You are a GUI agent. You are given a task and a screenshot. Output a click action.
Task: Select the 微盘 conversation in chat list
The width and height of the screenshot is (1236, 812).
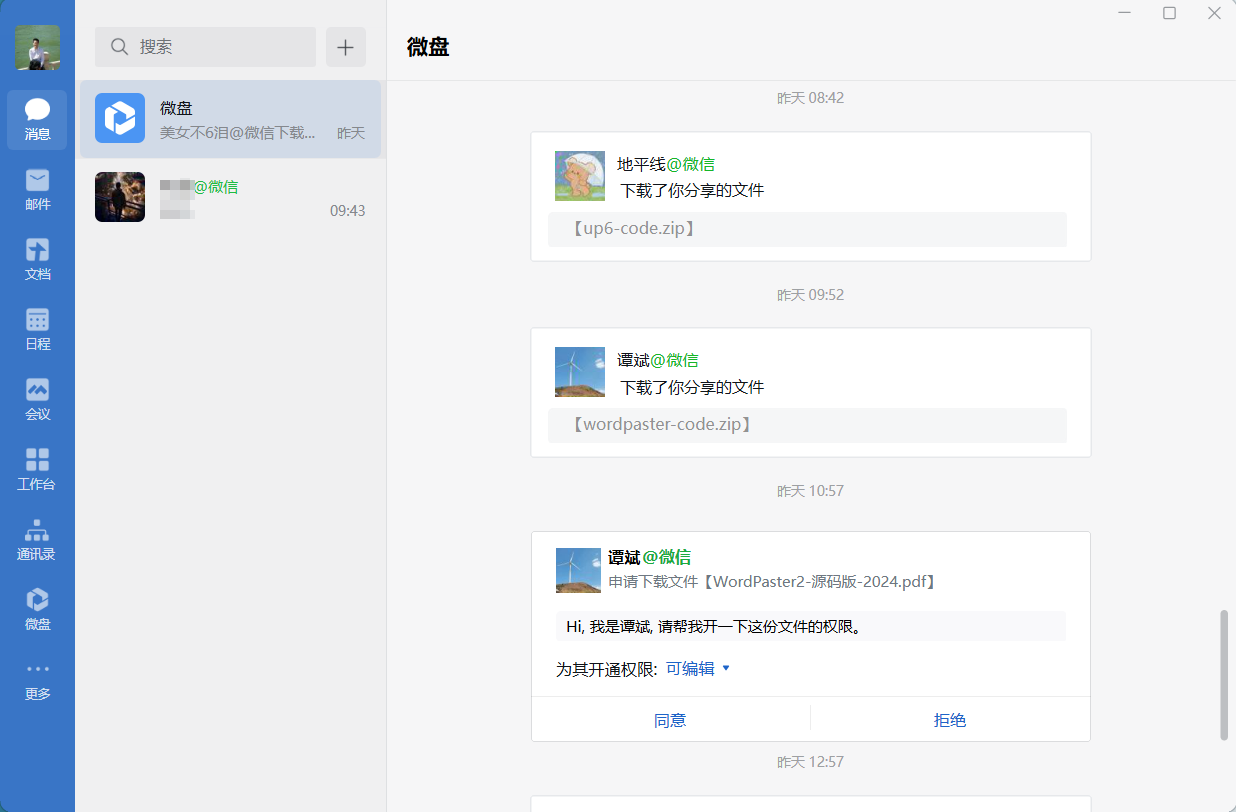coord(230,119)
